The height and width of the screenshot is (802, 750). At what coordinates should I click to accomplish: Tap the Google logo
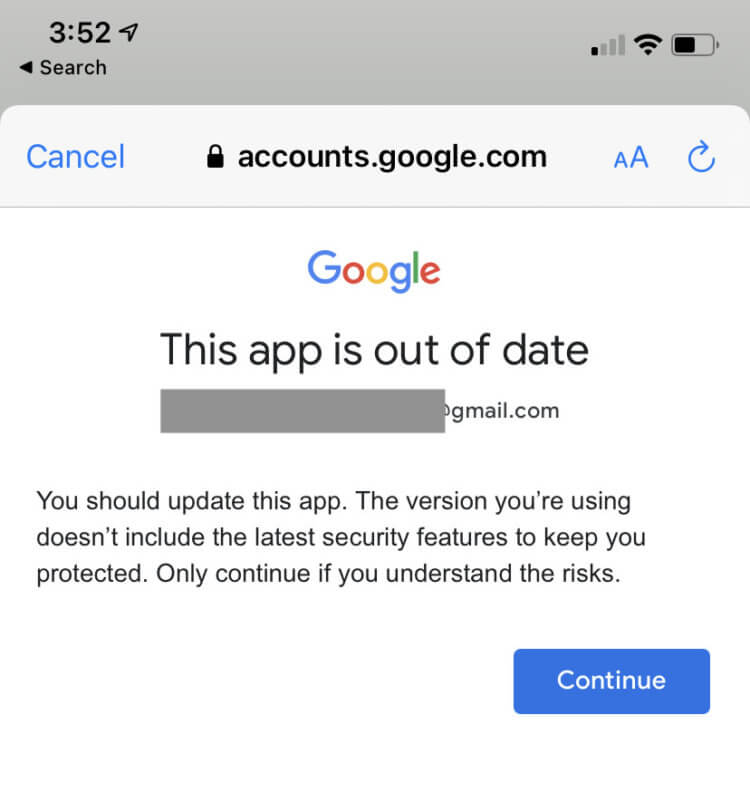[x=374, y=268]
